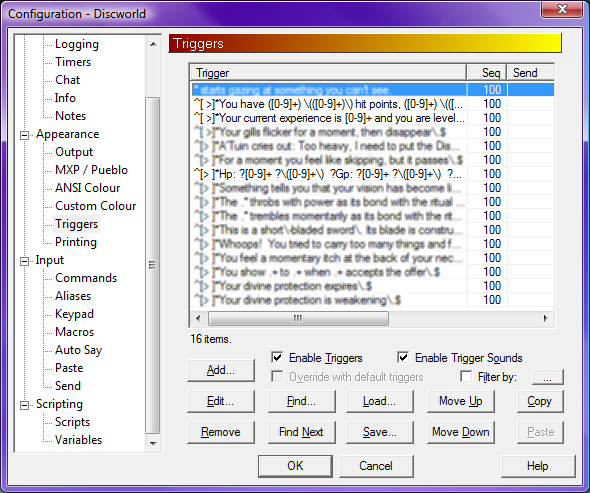Image resolution: width=590 pixels, height=493 pixels.
Task: Open the filter ellipsis button
Action: coord(548,377)
